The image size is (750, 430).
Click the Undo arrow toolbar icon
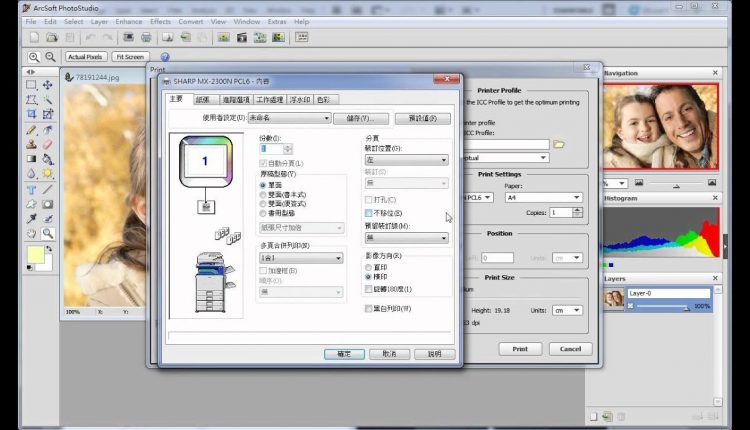(x=90, y=37)
